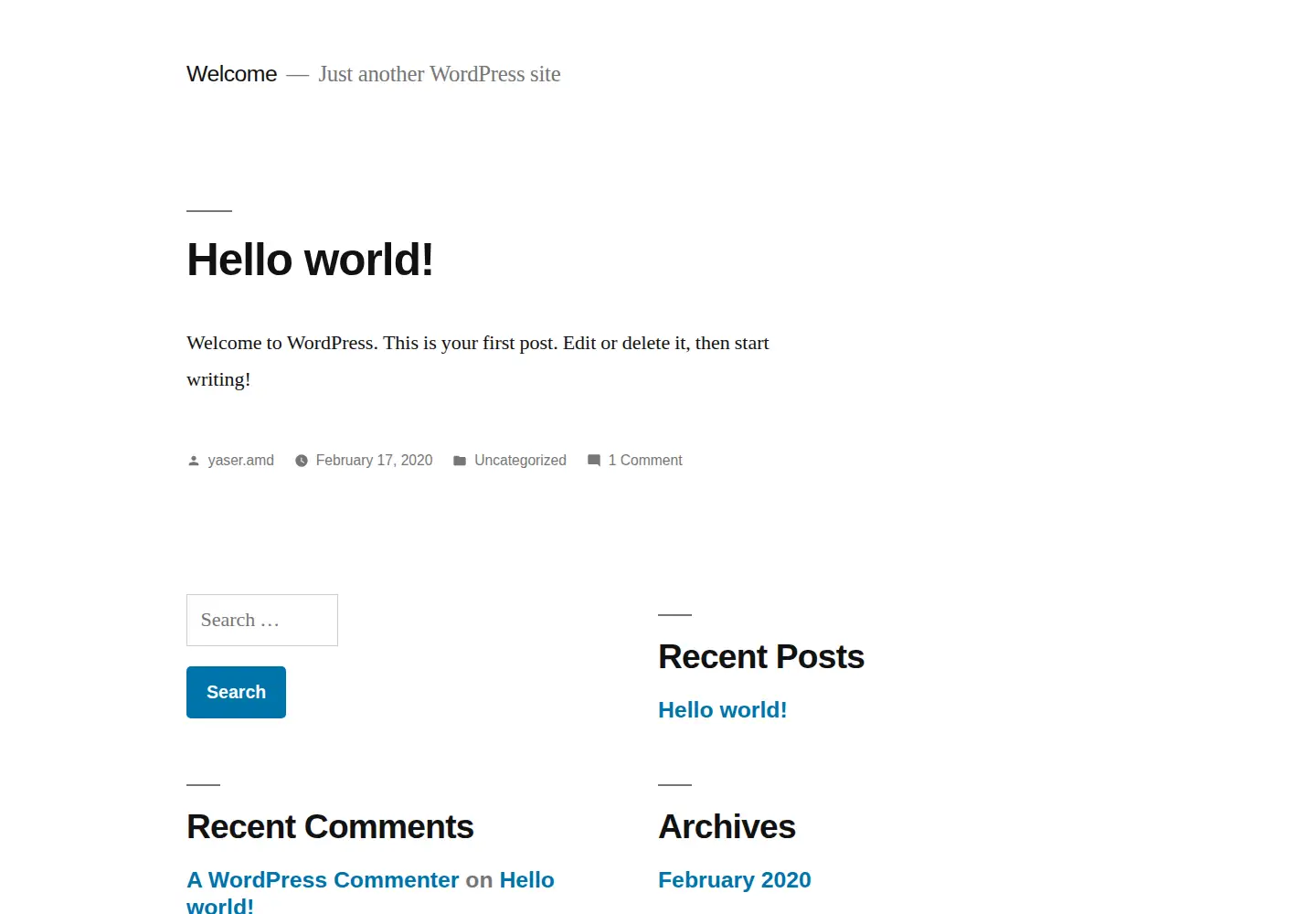
Task: Click the Recent Posts heading
Action: (x=761, y=657)
